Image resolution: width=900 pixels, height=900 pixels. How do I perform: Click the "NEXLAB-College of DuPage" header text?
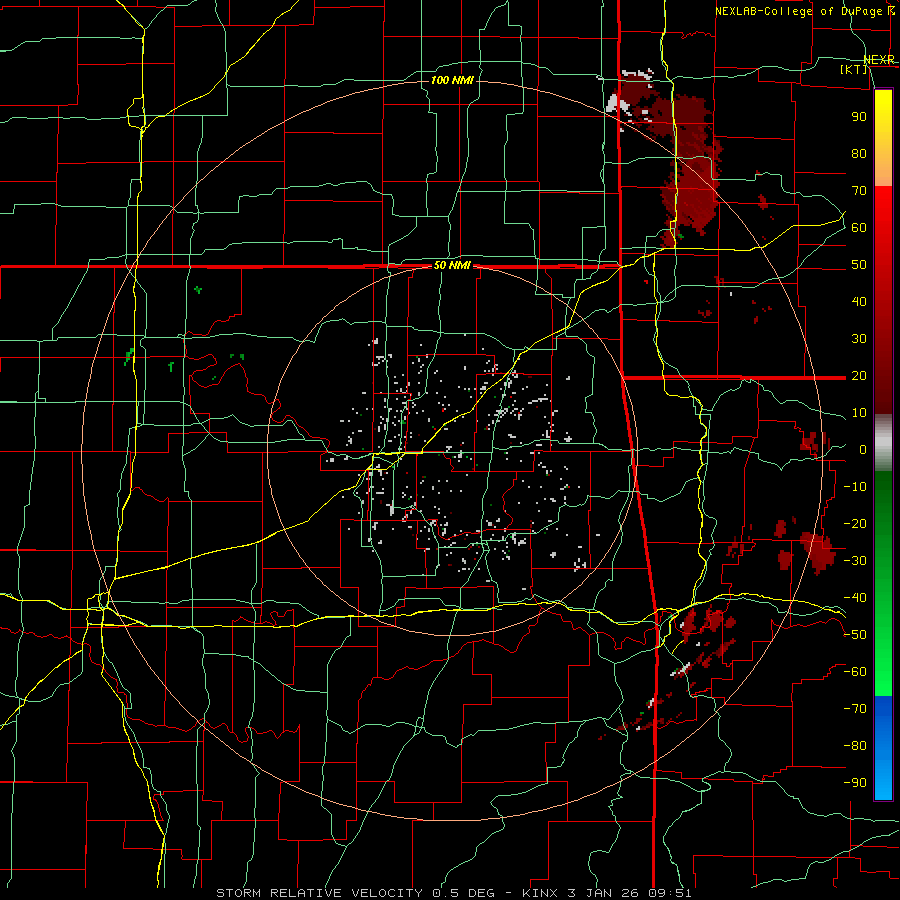coord(798,11)
